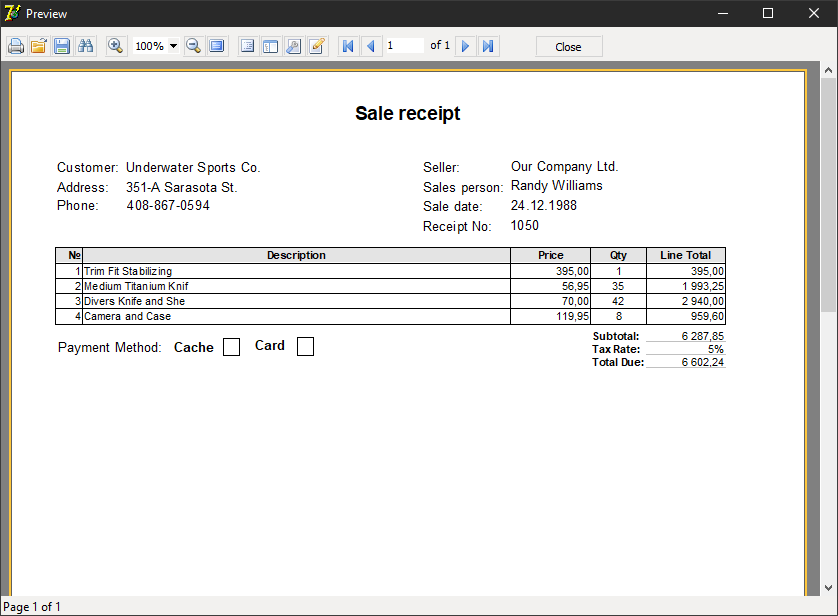
Task: Go to the previous page
Action: pos(371,46)
